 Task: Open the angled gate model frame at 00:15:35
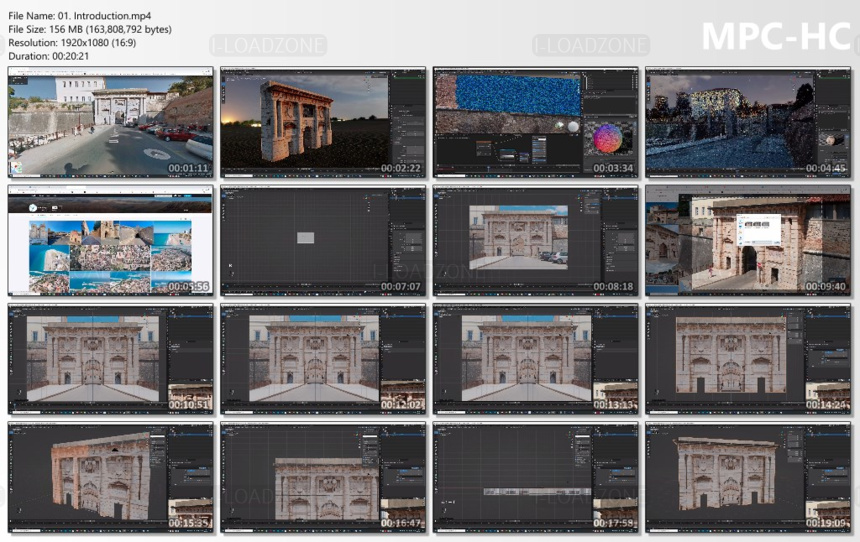(x=110, y=477)
